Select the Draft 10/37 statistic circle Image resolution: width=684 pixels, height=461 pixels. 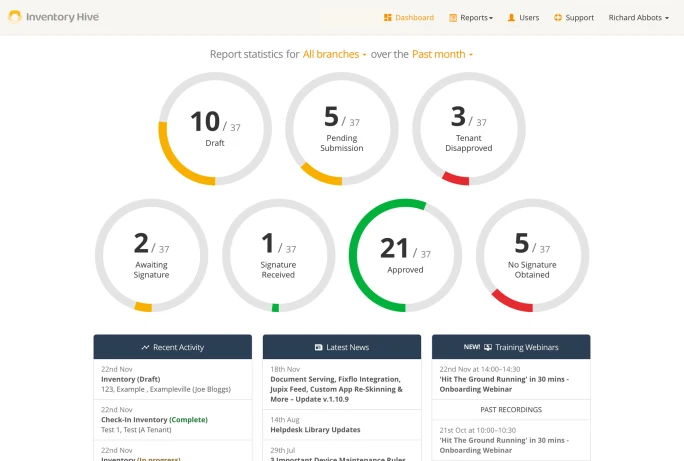click(215, 129)
